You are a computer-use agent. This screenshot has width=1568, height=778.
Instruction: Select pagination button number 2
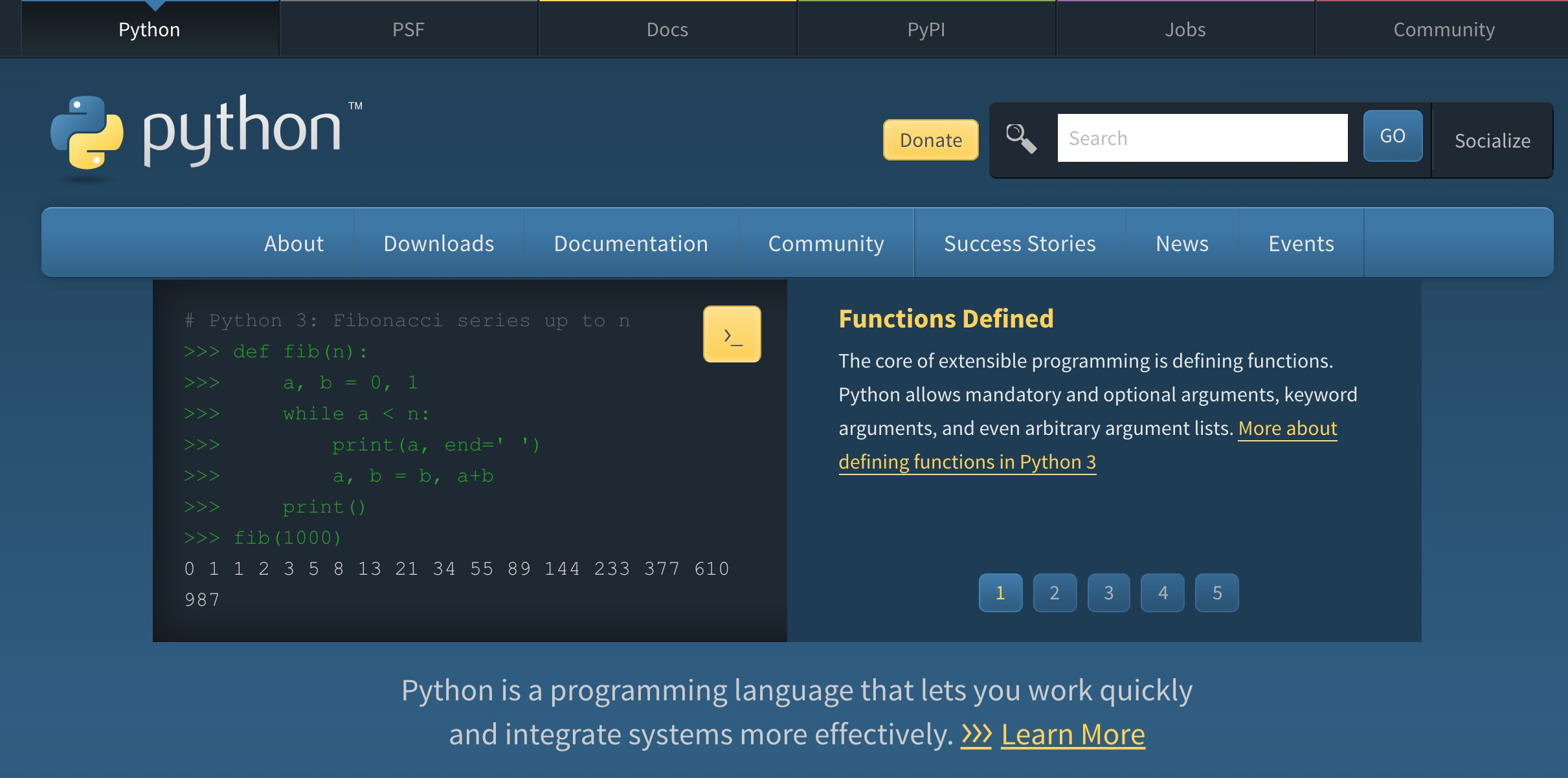[x=1053, y=592]
